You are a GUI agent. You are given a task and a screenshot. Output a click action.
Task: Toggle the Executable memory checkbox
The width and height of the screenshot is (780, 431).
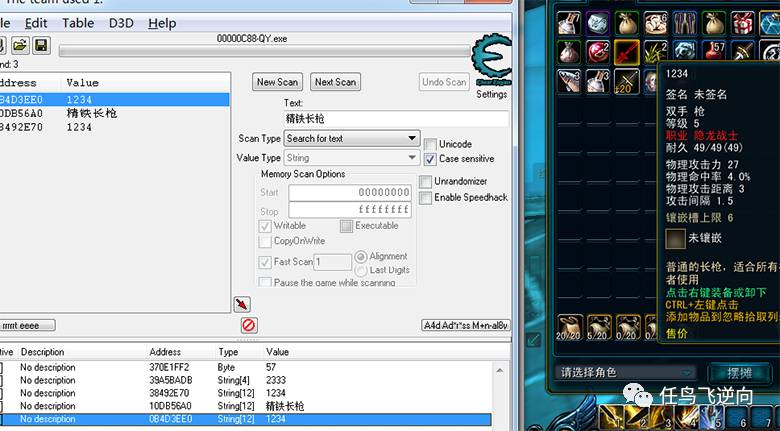coord(346,226)
